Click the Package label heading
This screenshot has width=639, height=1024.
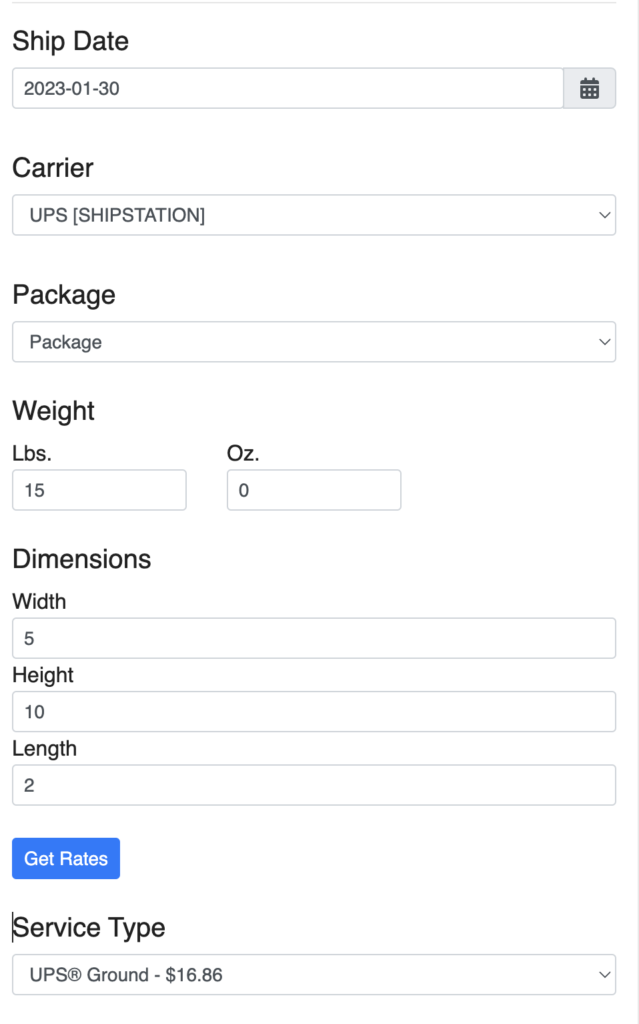64,295
